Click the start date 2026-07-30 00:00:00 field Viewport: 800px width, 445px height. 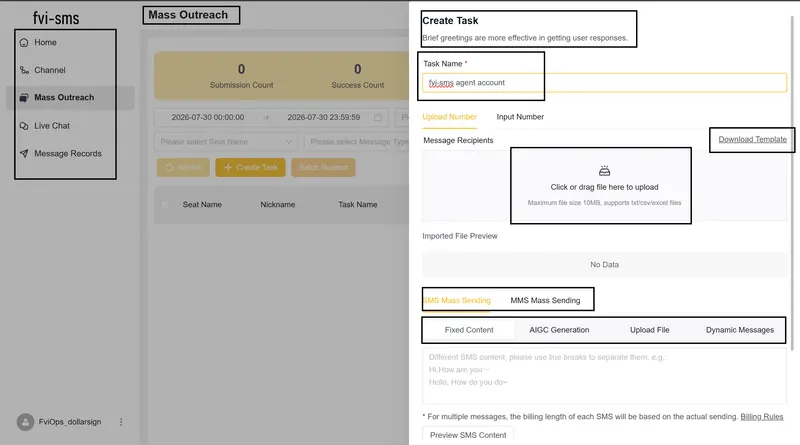click(x=208, y=117)
